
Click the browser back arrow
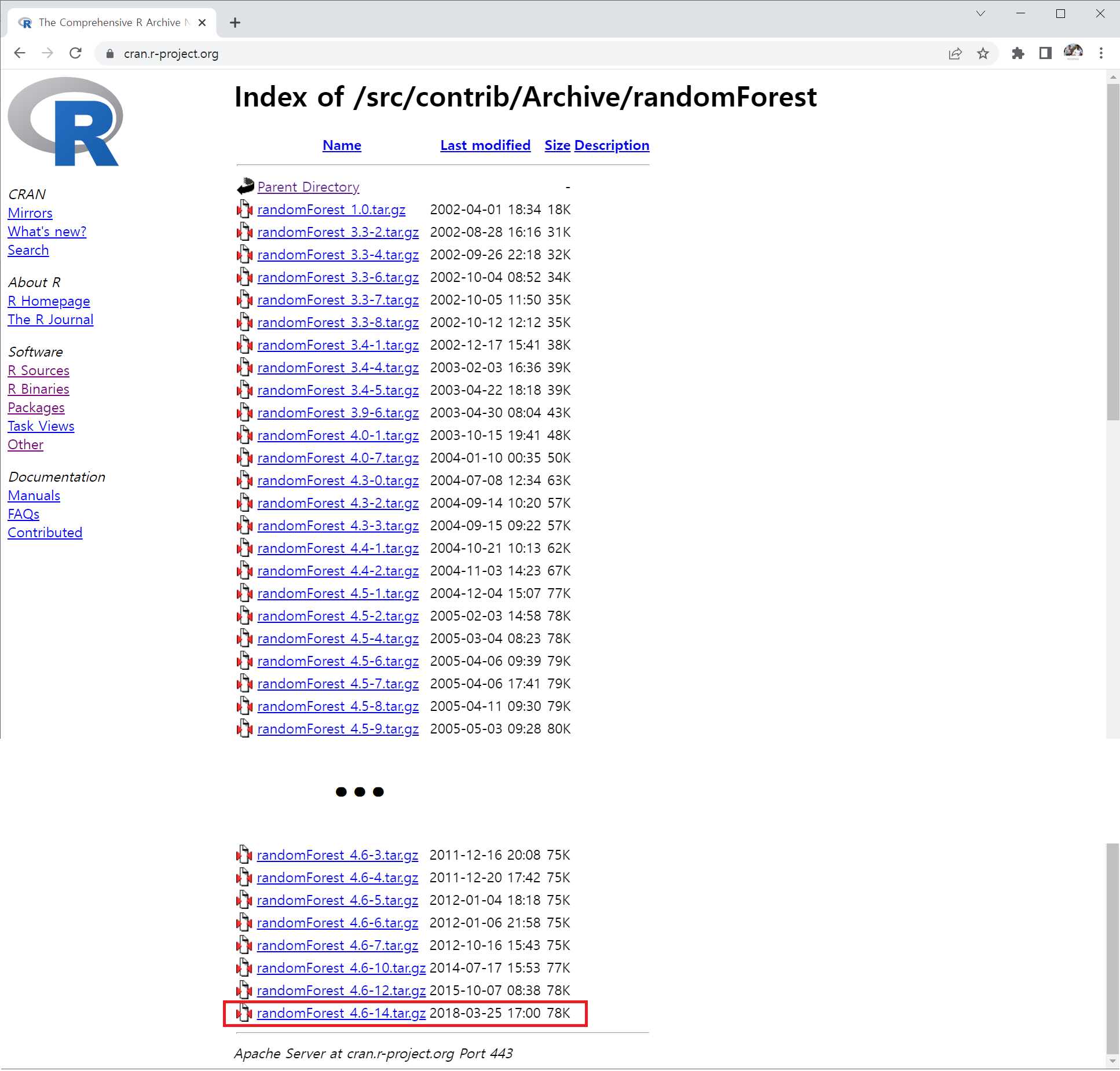pos(20,53)
